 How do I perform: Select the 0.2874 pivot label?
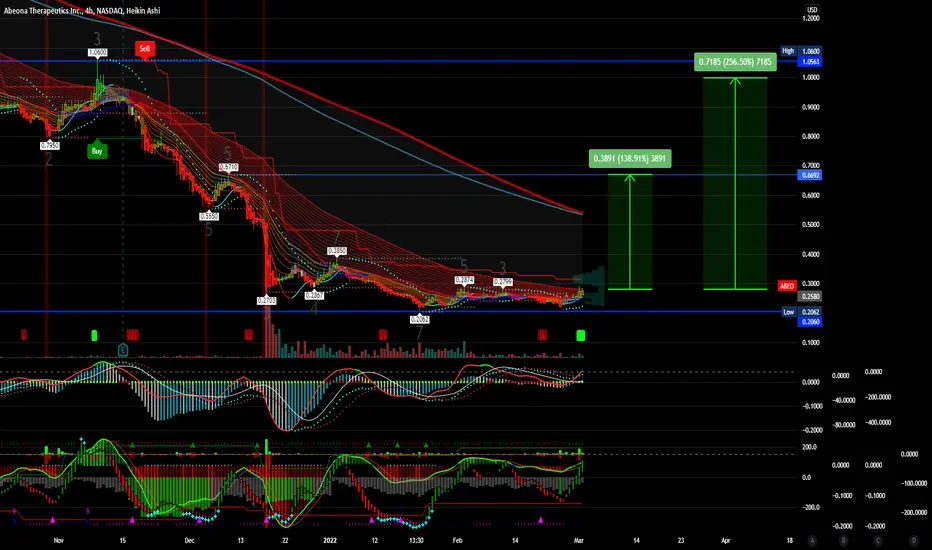[464, 279]
